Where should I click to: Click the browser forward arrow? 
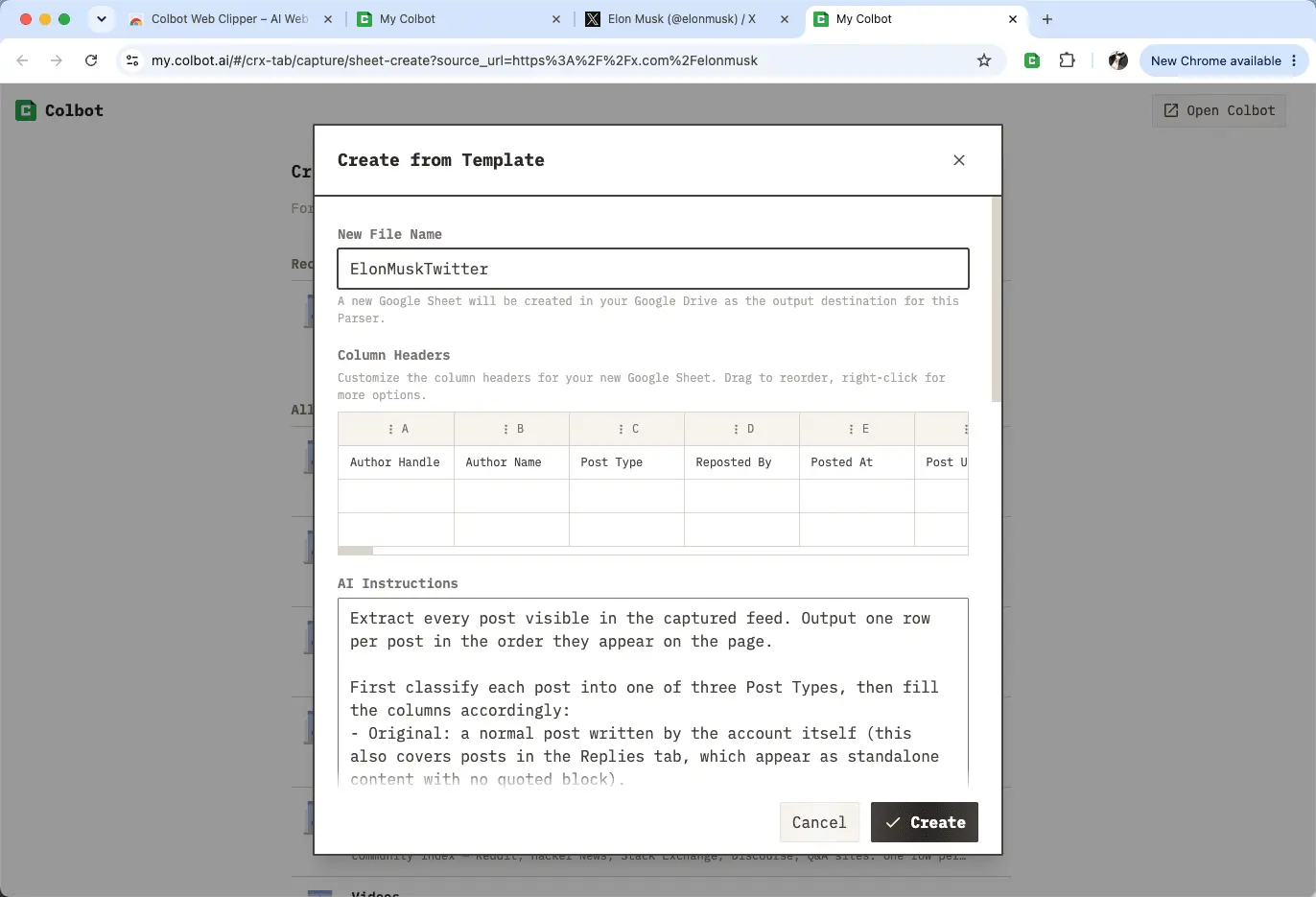pyautogui.click(x=57, y=60)
